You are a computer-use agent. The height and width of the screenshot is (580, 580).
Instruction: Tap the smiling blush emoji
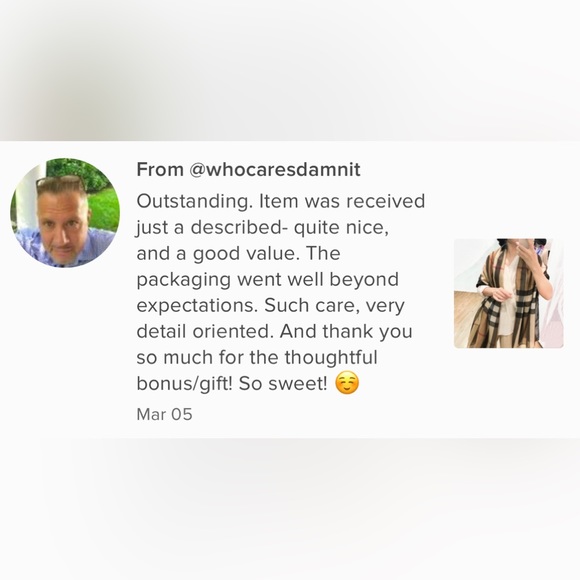point(347,384)
